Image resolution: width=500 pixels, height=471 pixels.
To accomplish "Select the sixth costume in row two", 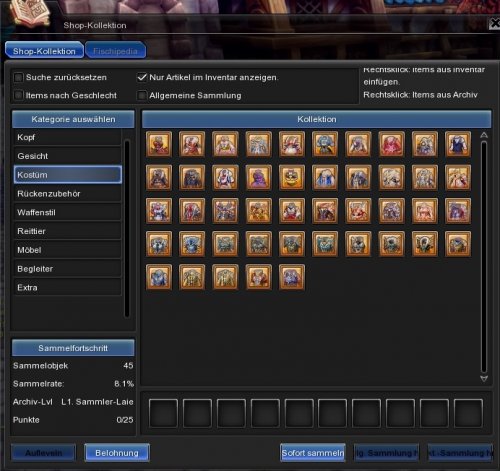I will 325,177.
